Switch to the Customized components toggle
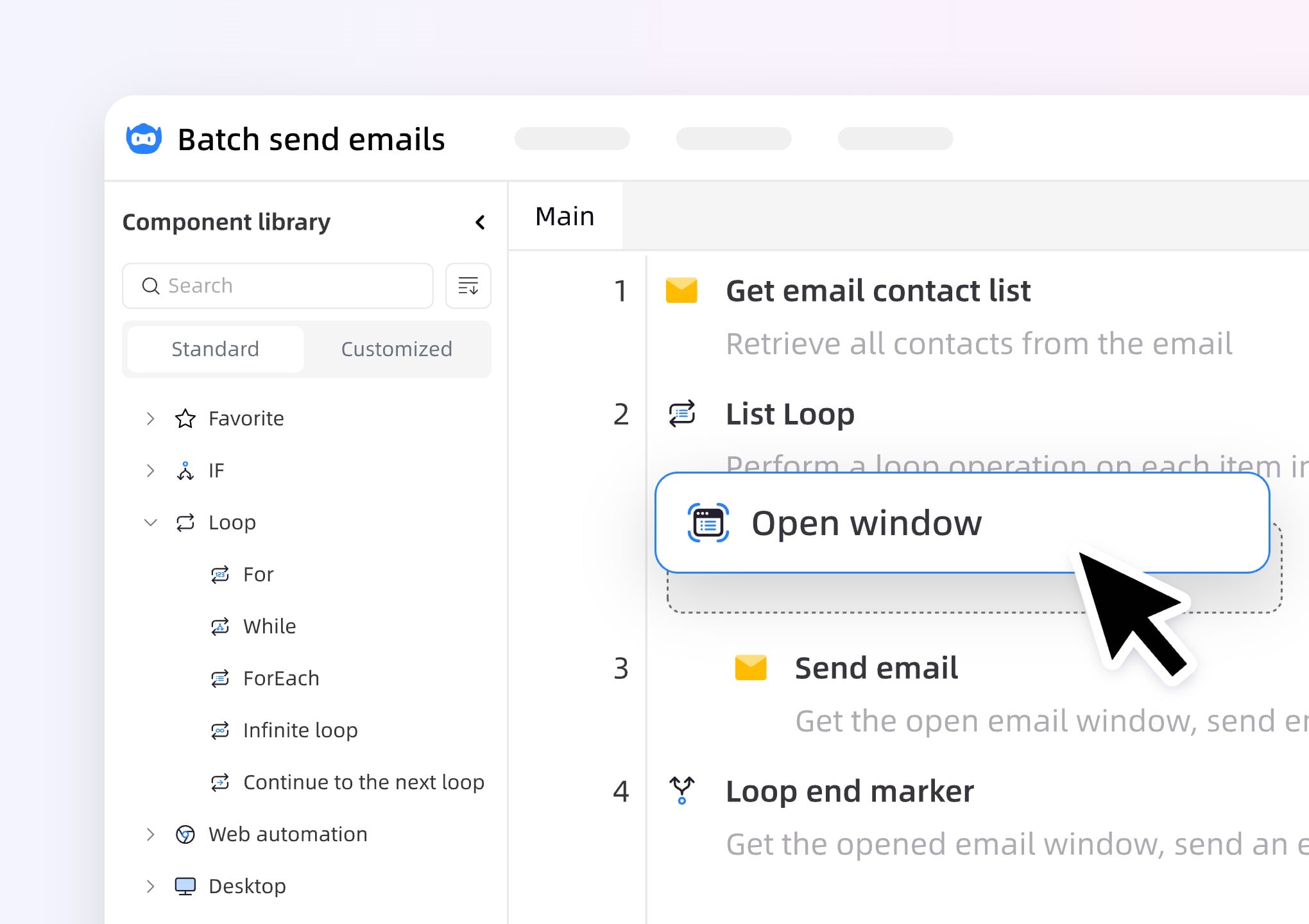The image size is (1309, 924). point(396,349)
